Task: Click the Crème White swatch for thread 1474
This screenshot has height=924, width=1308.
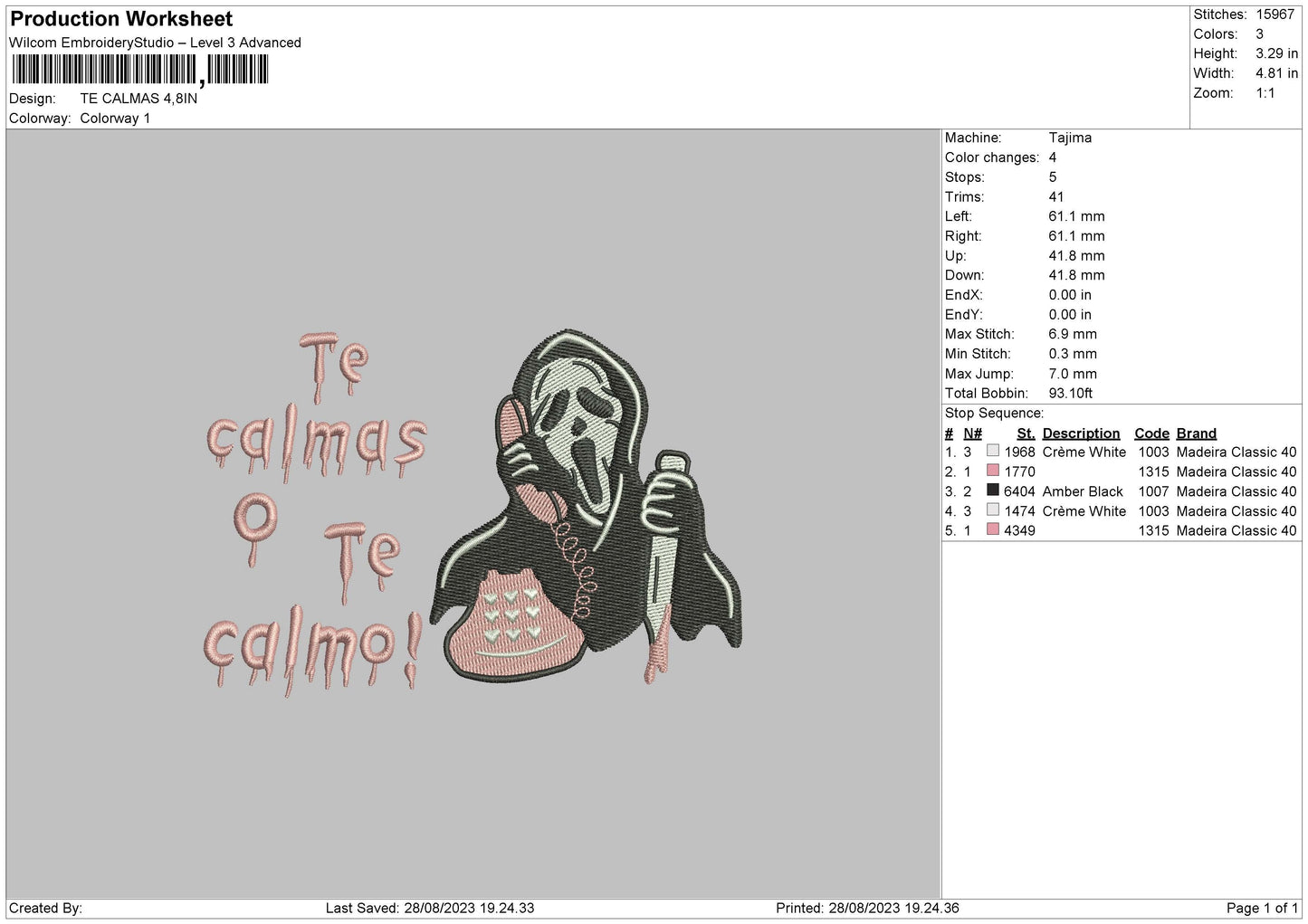Action: pos(993,510)
